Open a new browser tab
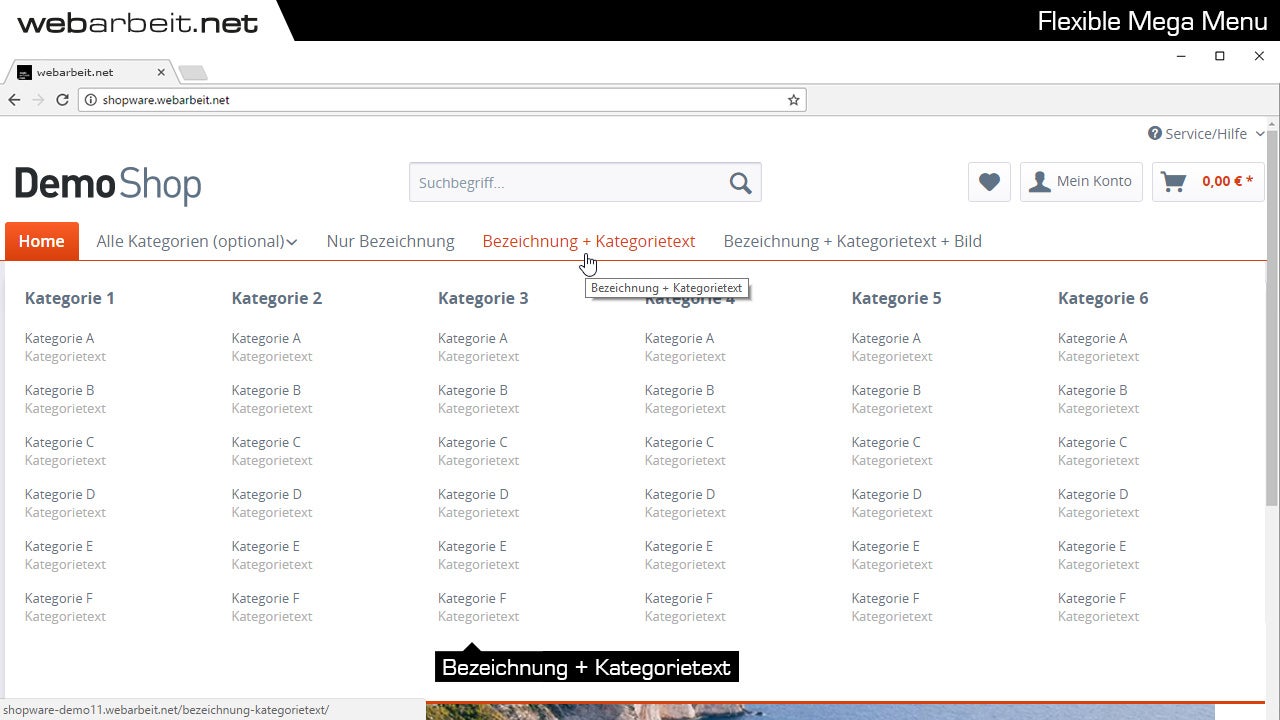 pyautogui.click(x=192, y=72)
